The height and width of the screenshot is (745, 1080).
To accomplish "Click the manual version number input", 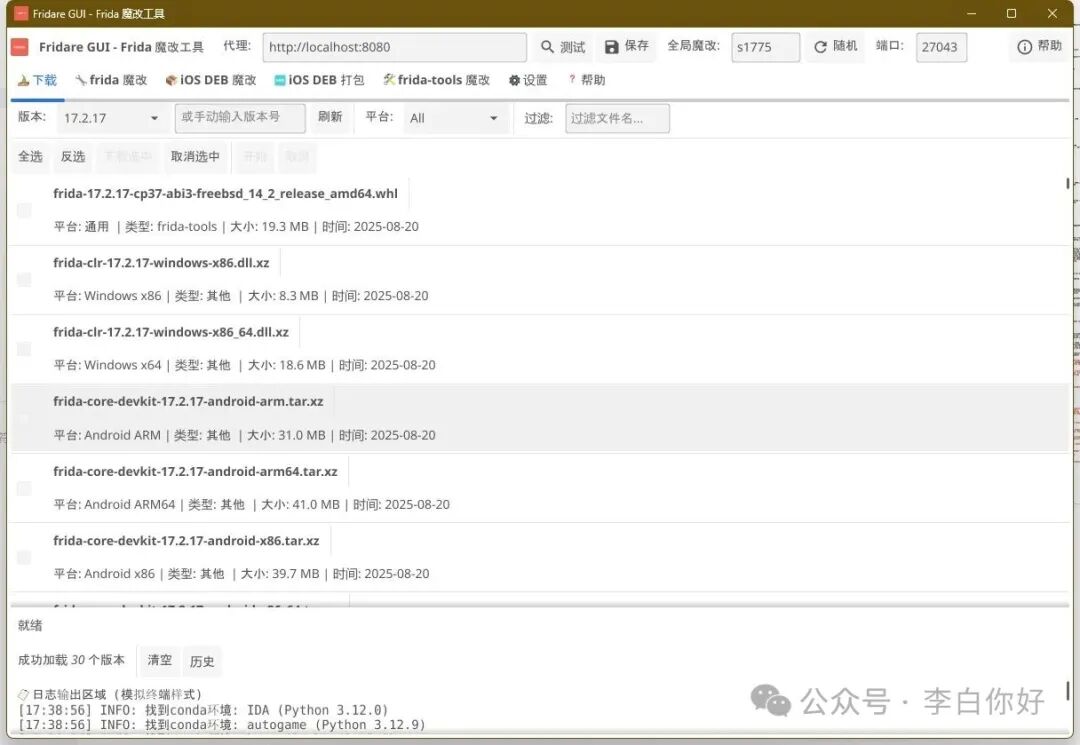I will [240, 118].
